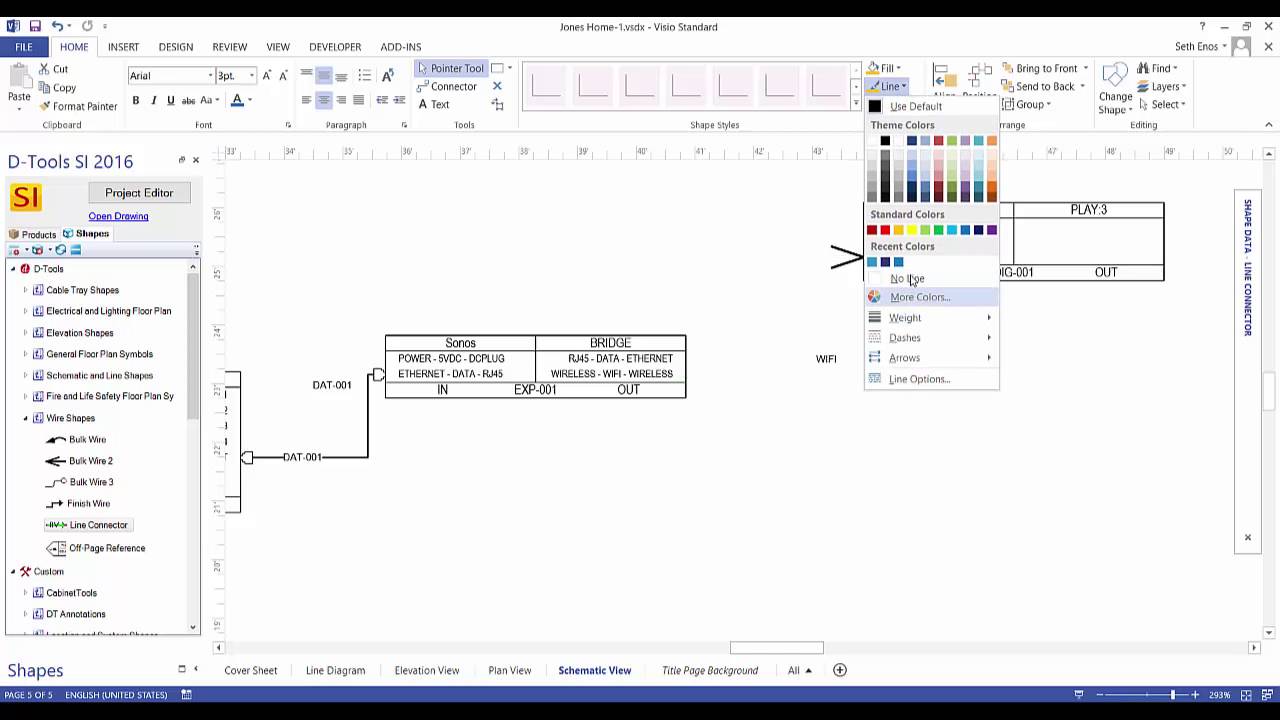Collapse the D-Tools root node

(x=13, y=269)
